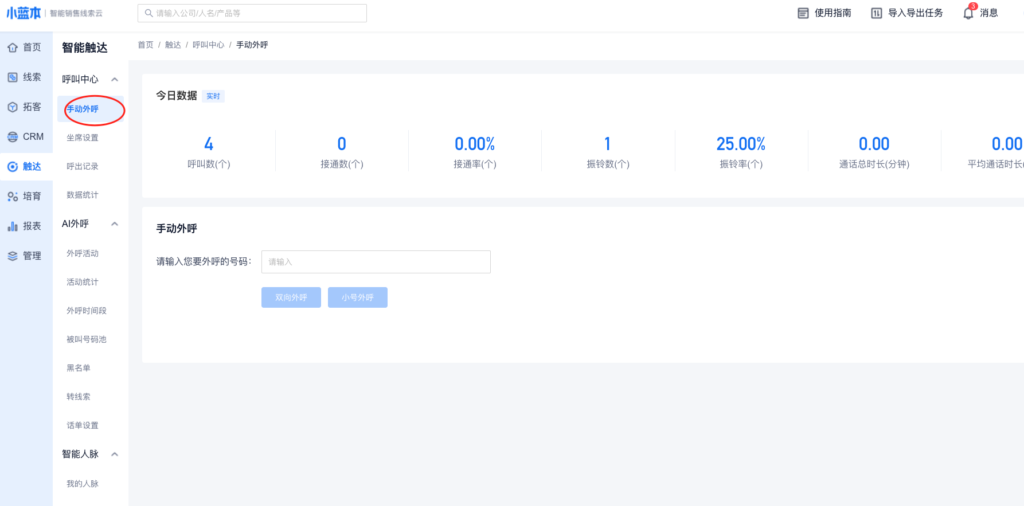Image resolution: width=1024 pixels, height=506 pixels.
Task: Open 导入导出任务 from top bar
Action: click(906, 13)
